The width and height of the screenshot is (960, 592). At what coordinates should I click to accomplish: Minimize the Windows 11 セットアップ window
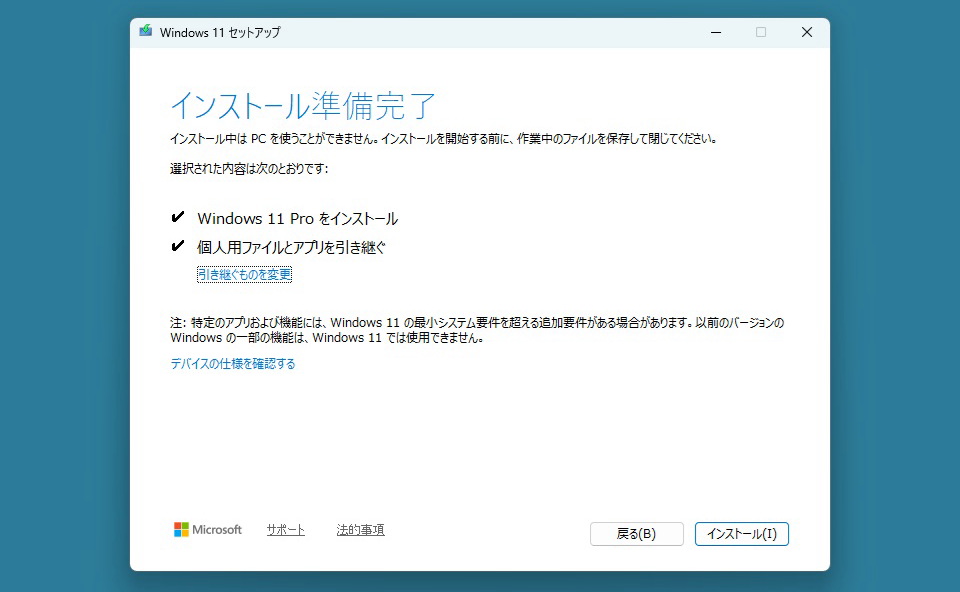(x=716, y=32)
